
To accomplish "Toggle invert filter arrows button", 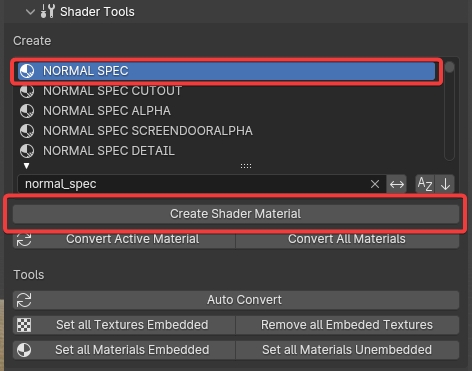I will point(397,184).
